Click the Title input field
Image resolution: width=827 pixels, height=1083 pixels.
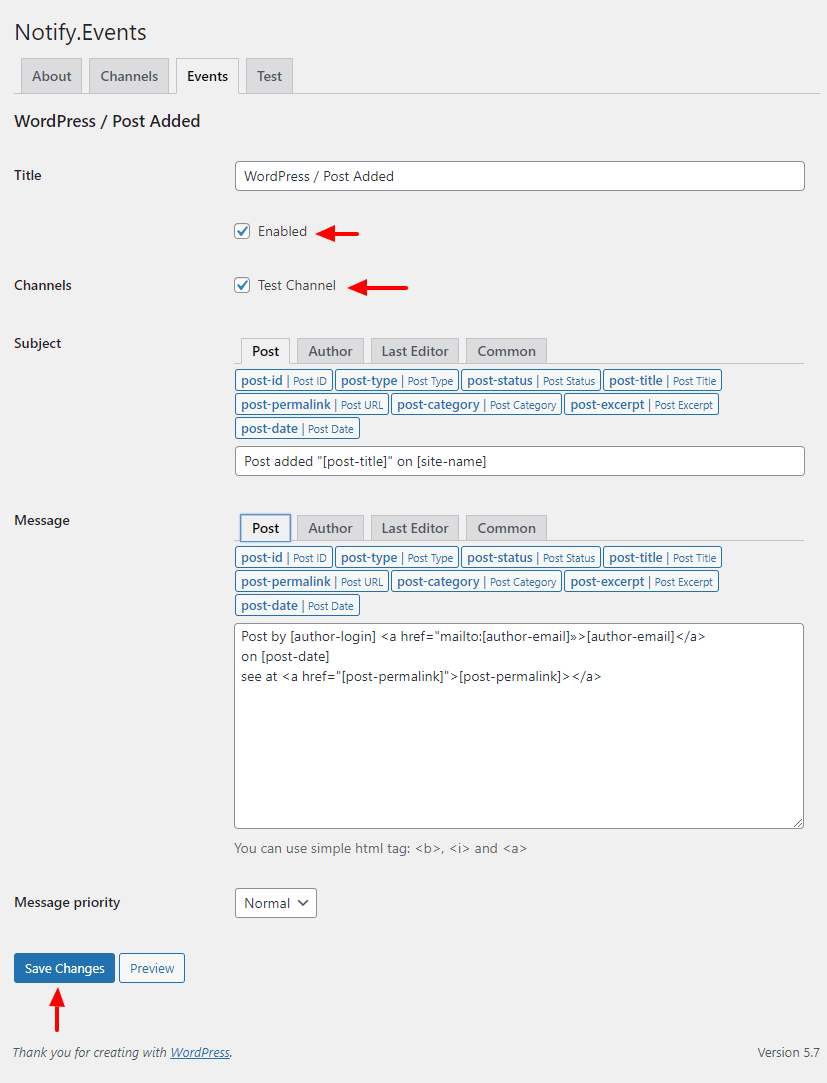pos(520,176)
